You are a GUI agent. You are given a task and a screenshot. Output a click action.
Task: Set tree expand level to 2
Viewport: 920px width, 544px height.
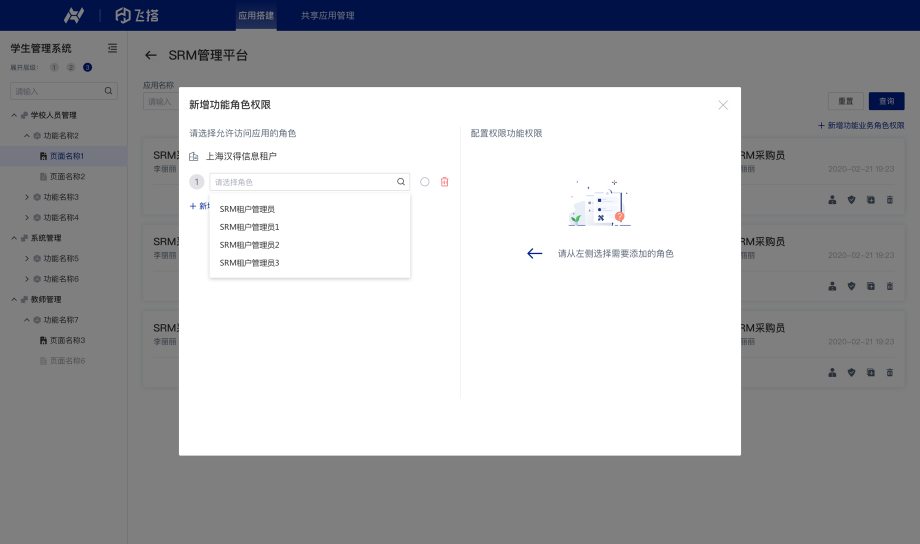pyautogui.click(x=71, y=67)
